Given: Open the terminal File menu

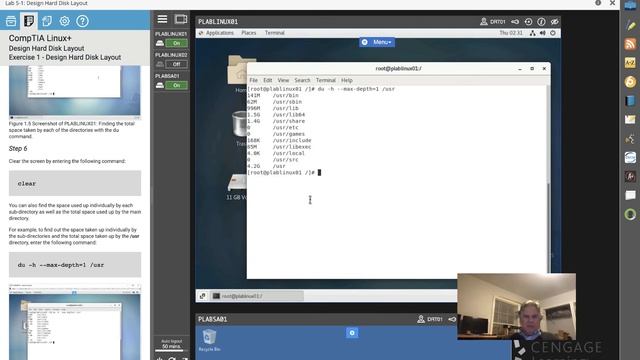Looking at the screenshot, I should click(x=253, y=80).
